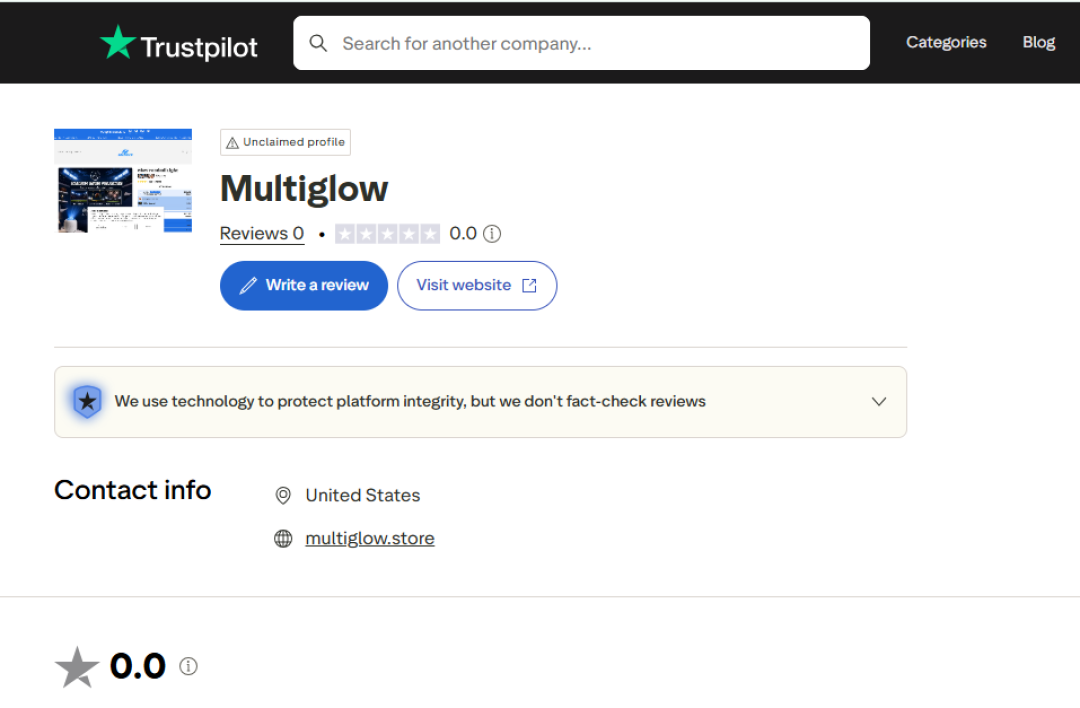Focus the Search for another company field
Screen dimensions: 1080x708
click(581, 43)
